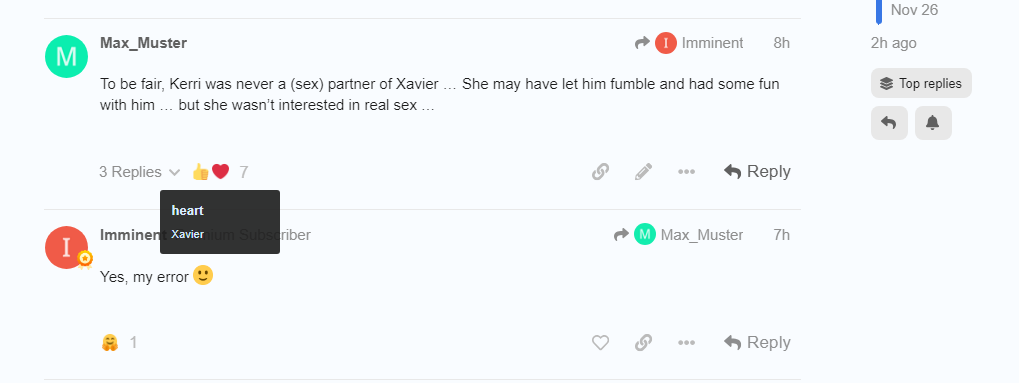Reply to Max_Muster's post
The image size is (1019, 383).
pos(756,172)
